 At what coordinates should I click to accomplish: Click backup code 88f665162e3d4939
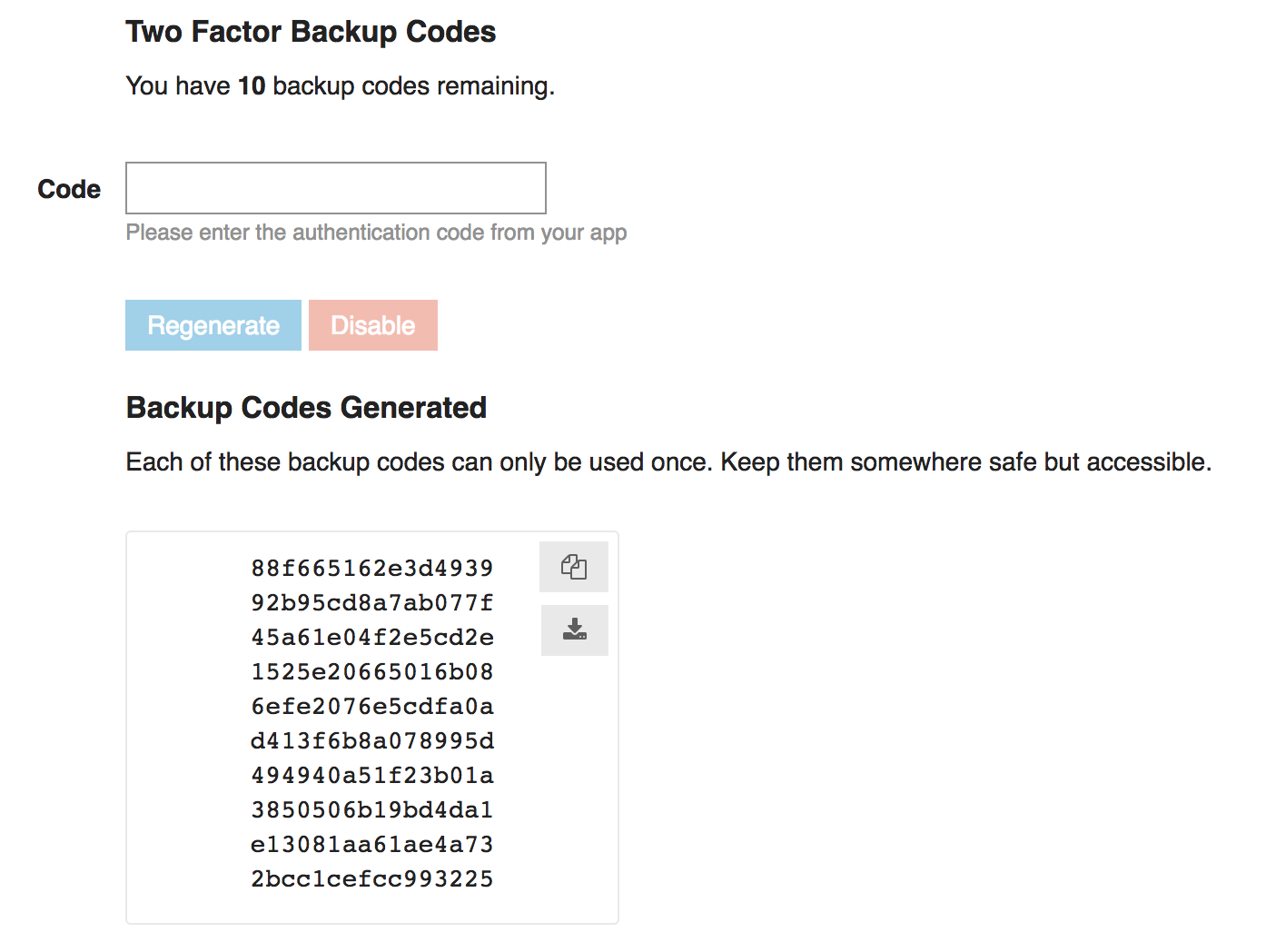[x=371, y=569]
